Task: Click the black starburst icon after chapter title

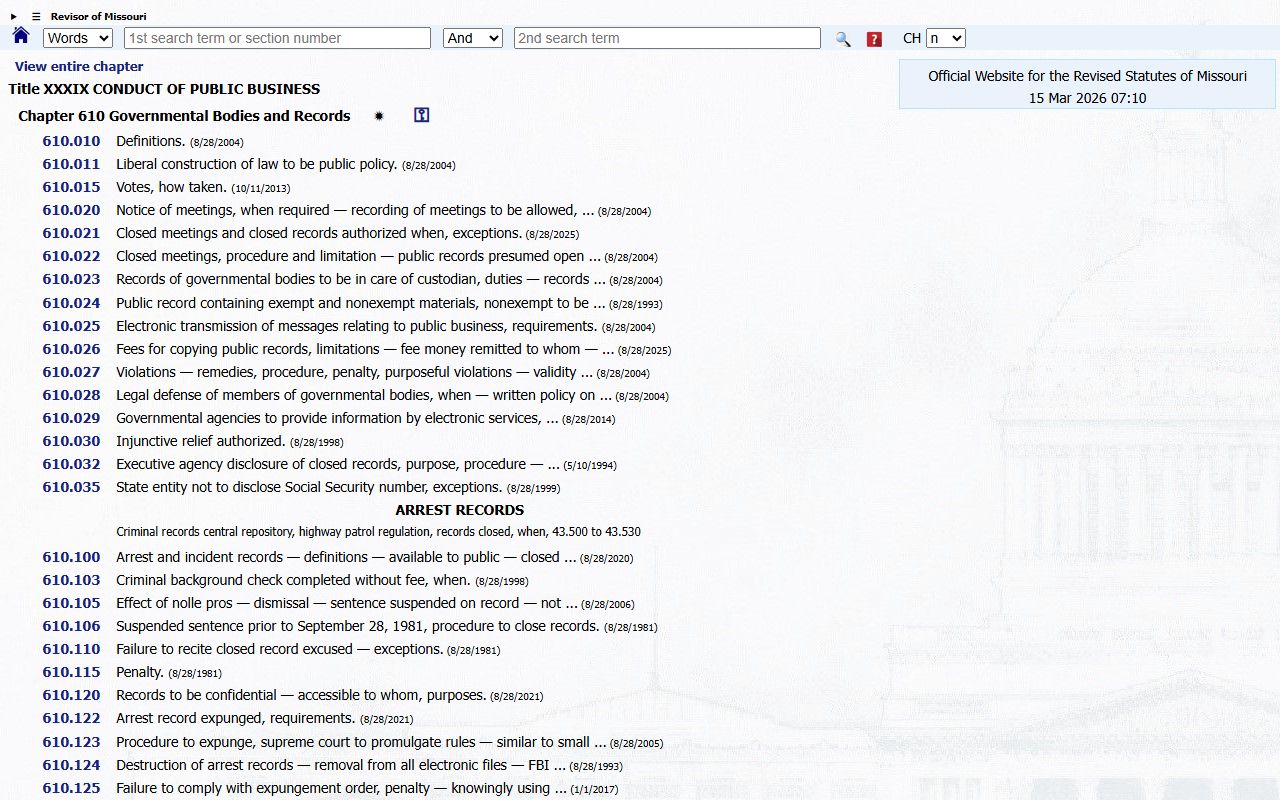Action: click(x=379, y=116)
